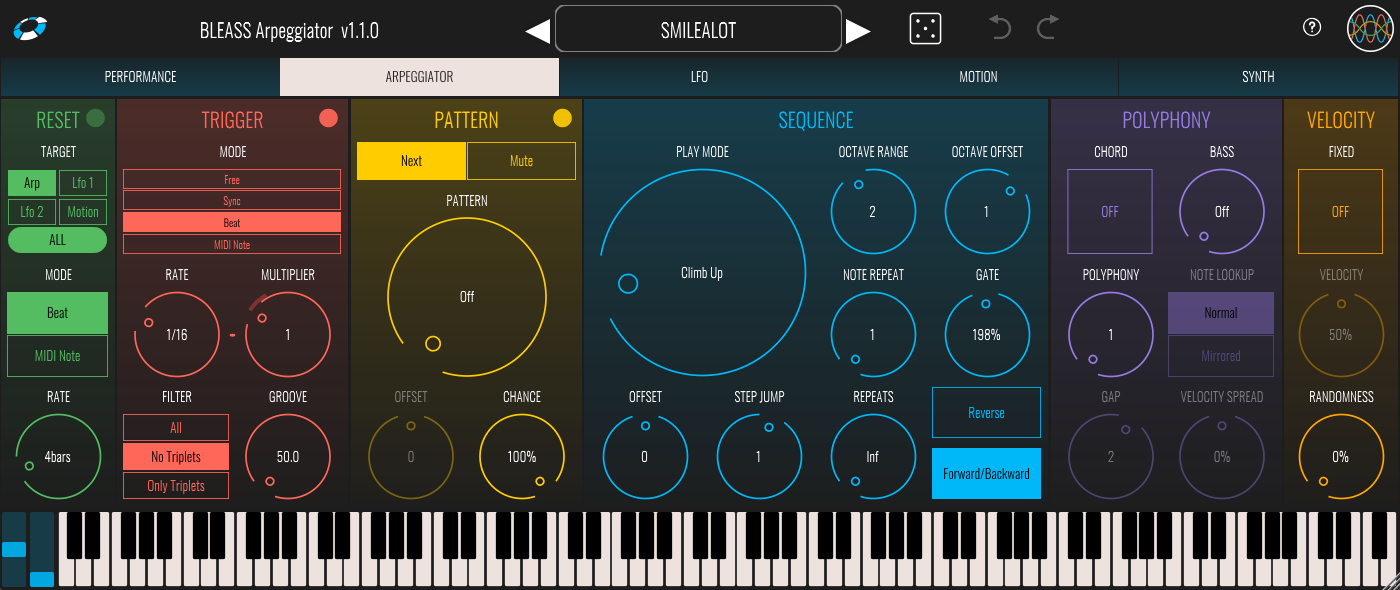Viewport: 1400px width, 590px height.
Task: Go to previous preset with left arrow
Action: [x=537, y=31]
